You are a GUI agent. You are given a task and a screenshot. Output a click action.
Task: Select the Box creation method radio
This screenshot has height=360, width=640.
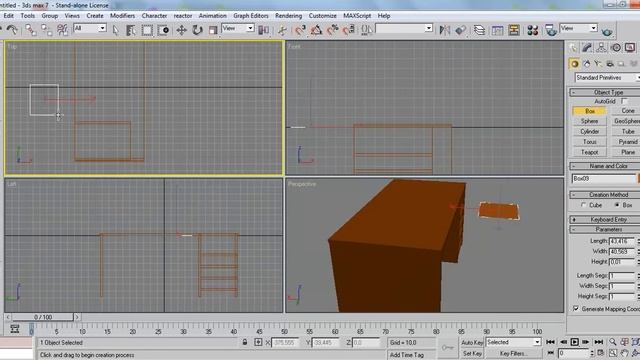(617, 205)
